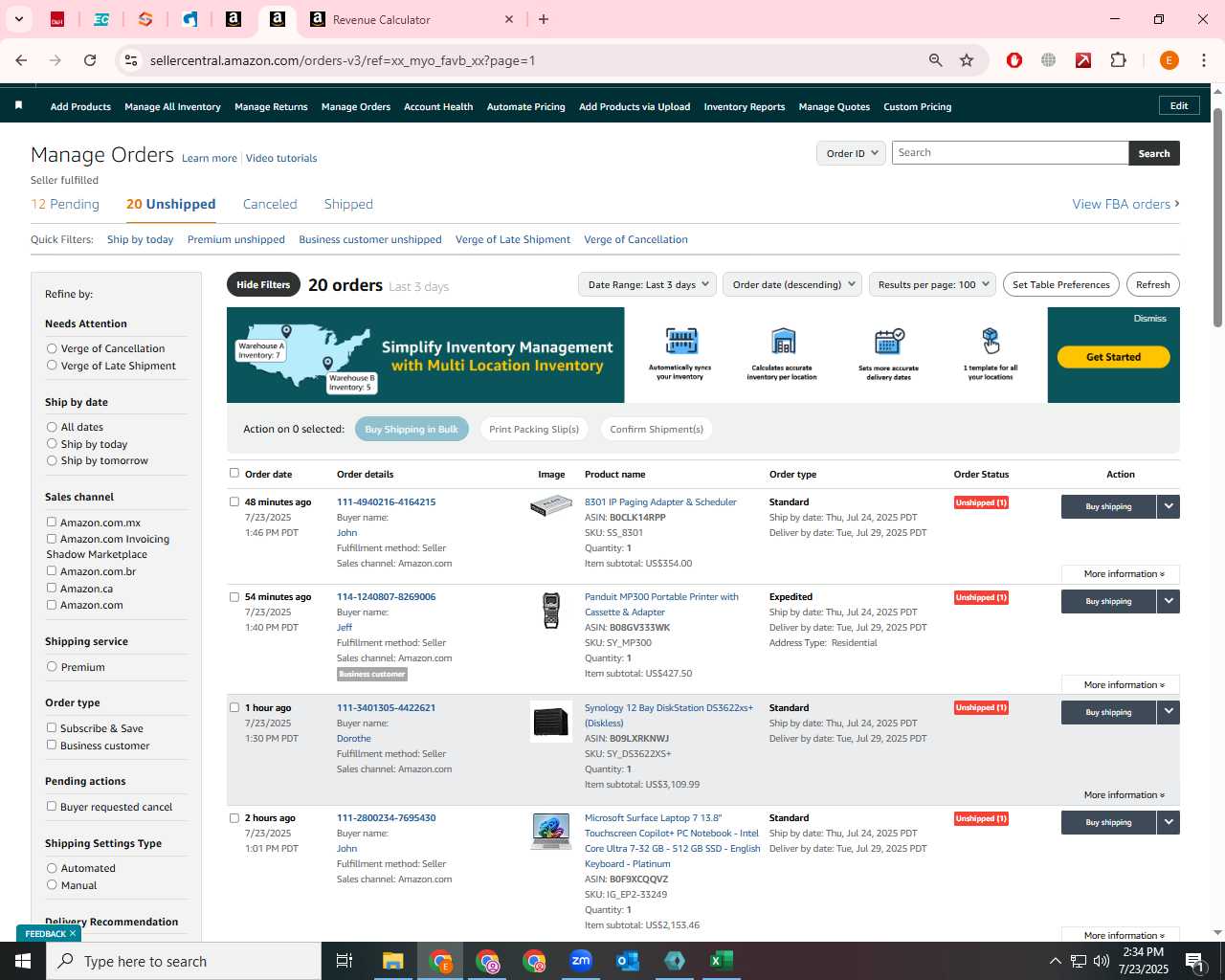Image resolution: width=1225 pixels, height=980 pixels.
Task: Expand Buy shipping arrow for Panduit MP300 order
Action: (1168, 601)
